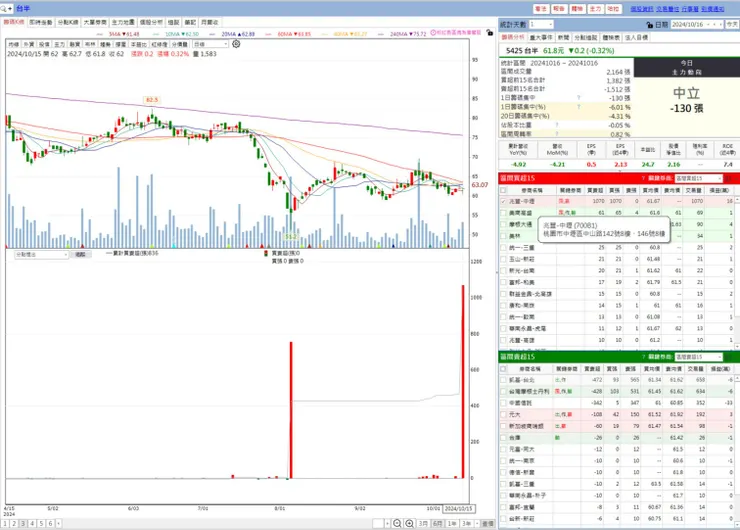Switch to the 重大事件 tab
This screenshot has height=530, width=740.
(541, 37)
